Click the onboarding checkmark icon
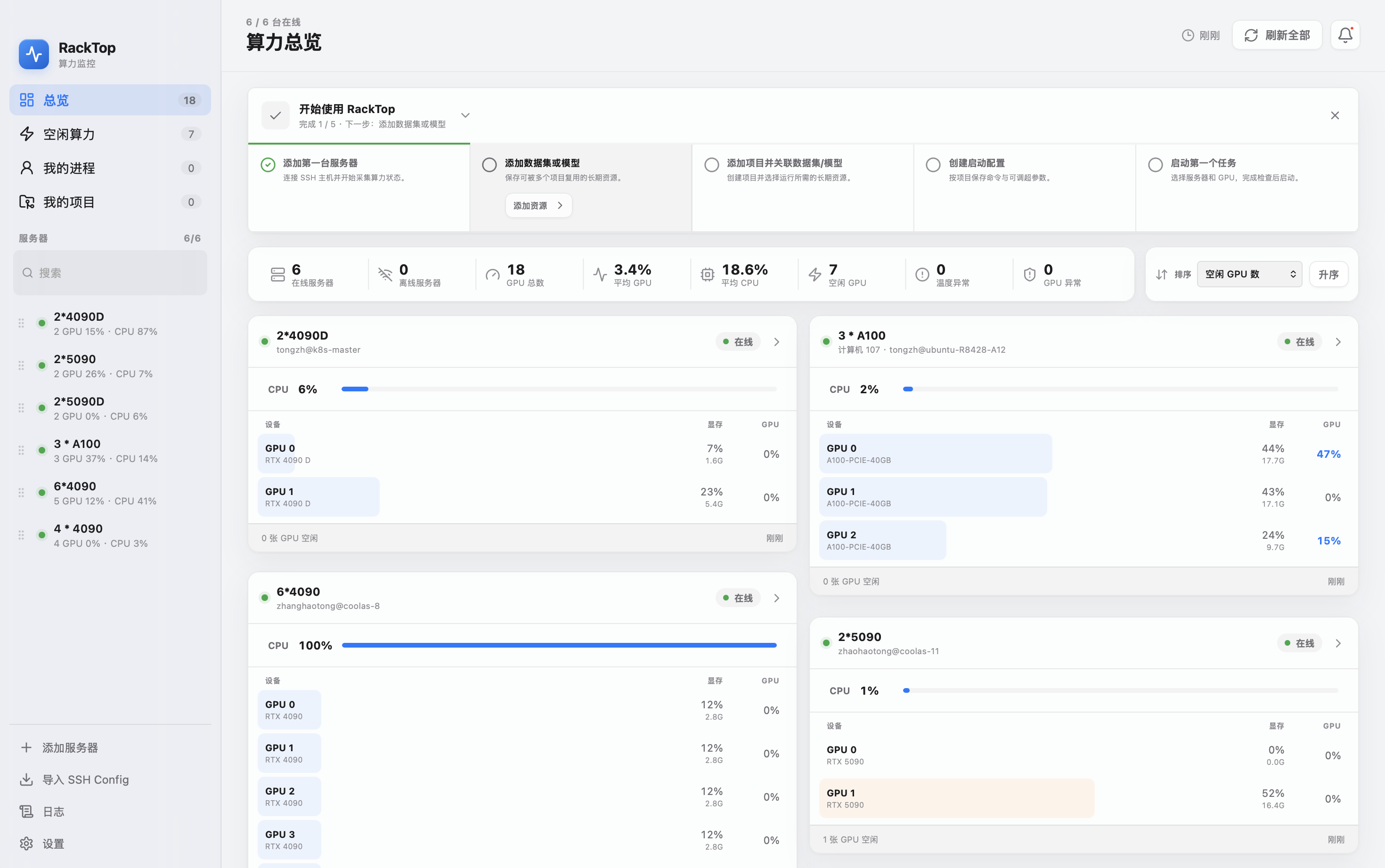 click(x=276, y=115)
